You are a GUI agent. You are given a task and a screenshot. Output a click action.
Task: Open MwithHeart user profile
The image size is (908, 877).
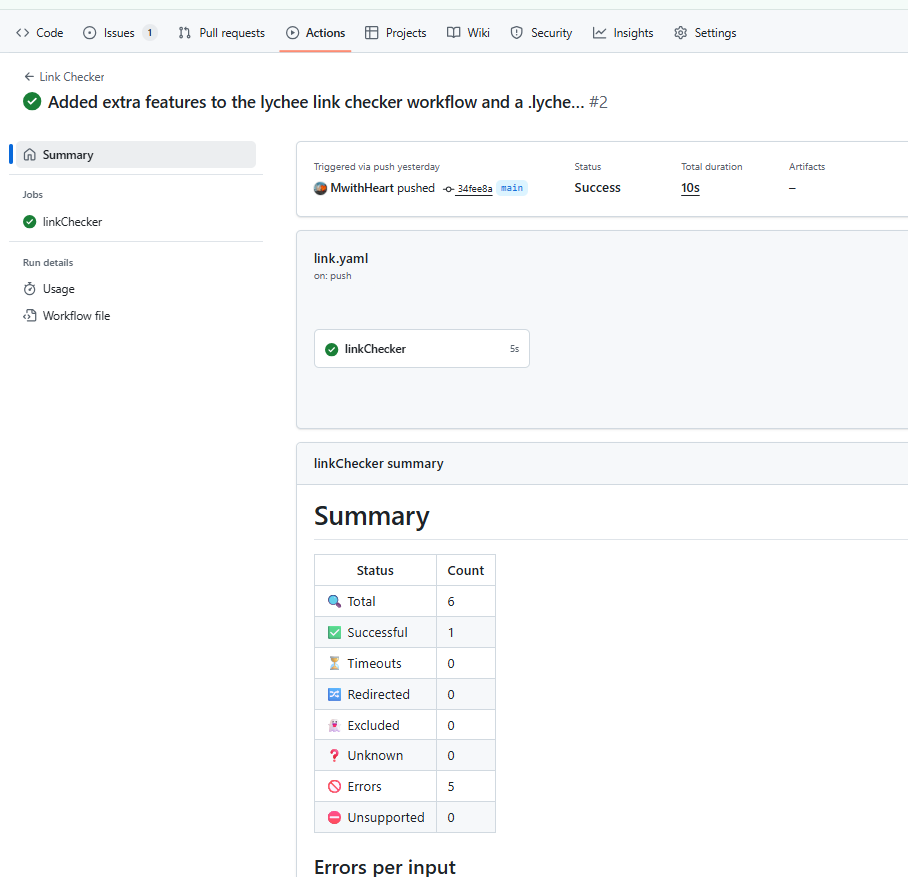pos(362,188)
